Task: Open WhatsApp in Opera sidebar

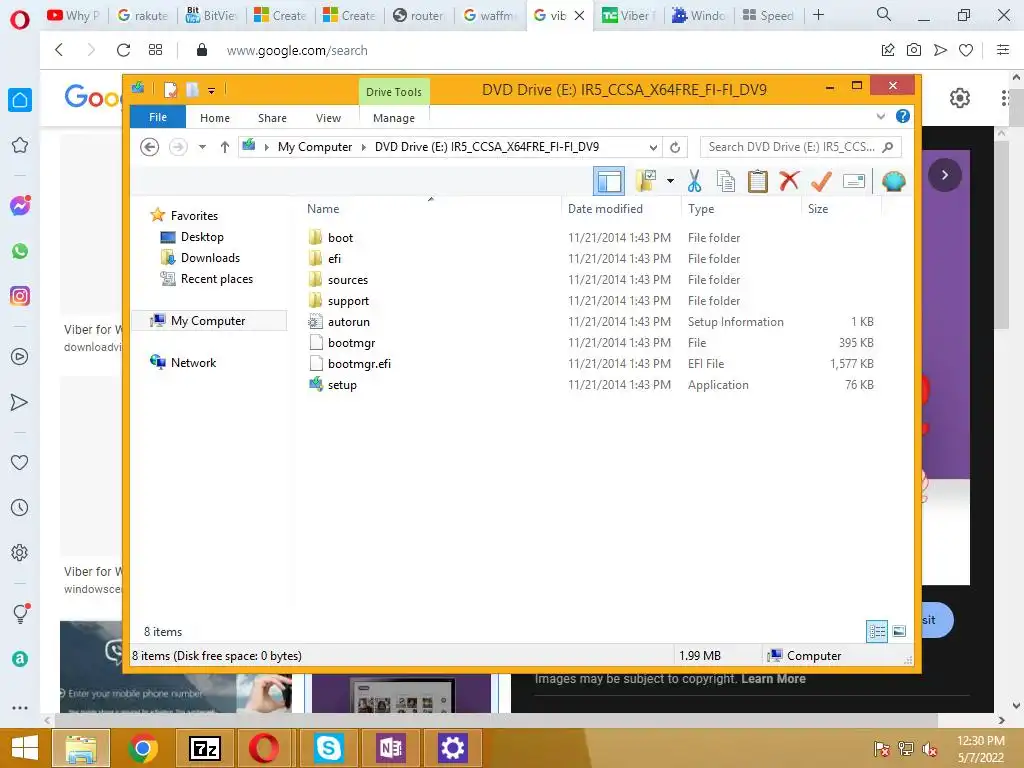Action: 20,251
